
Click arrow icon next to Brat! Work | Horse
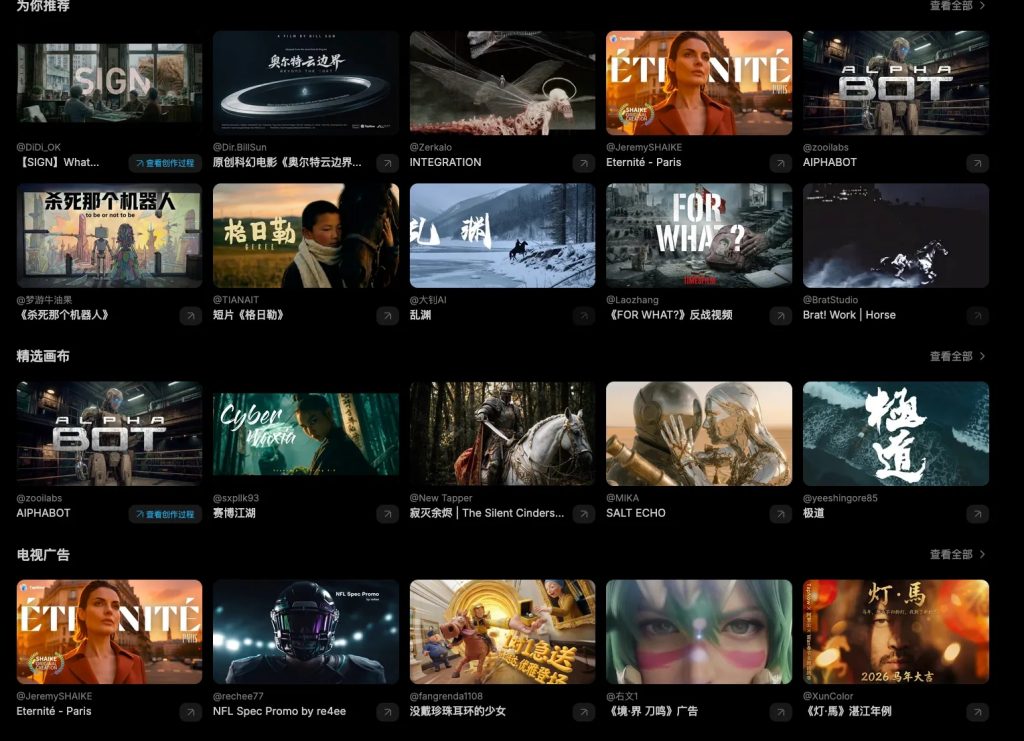coord(977,316)
